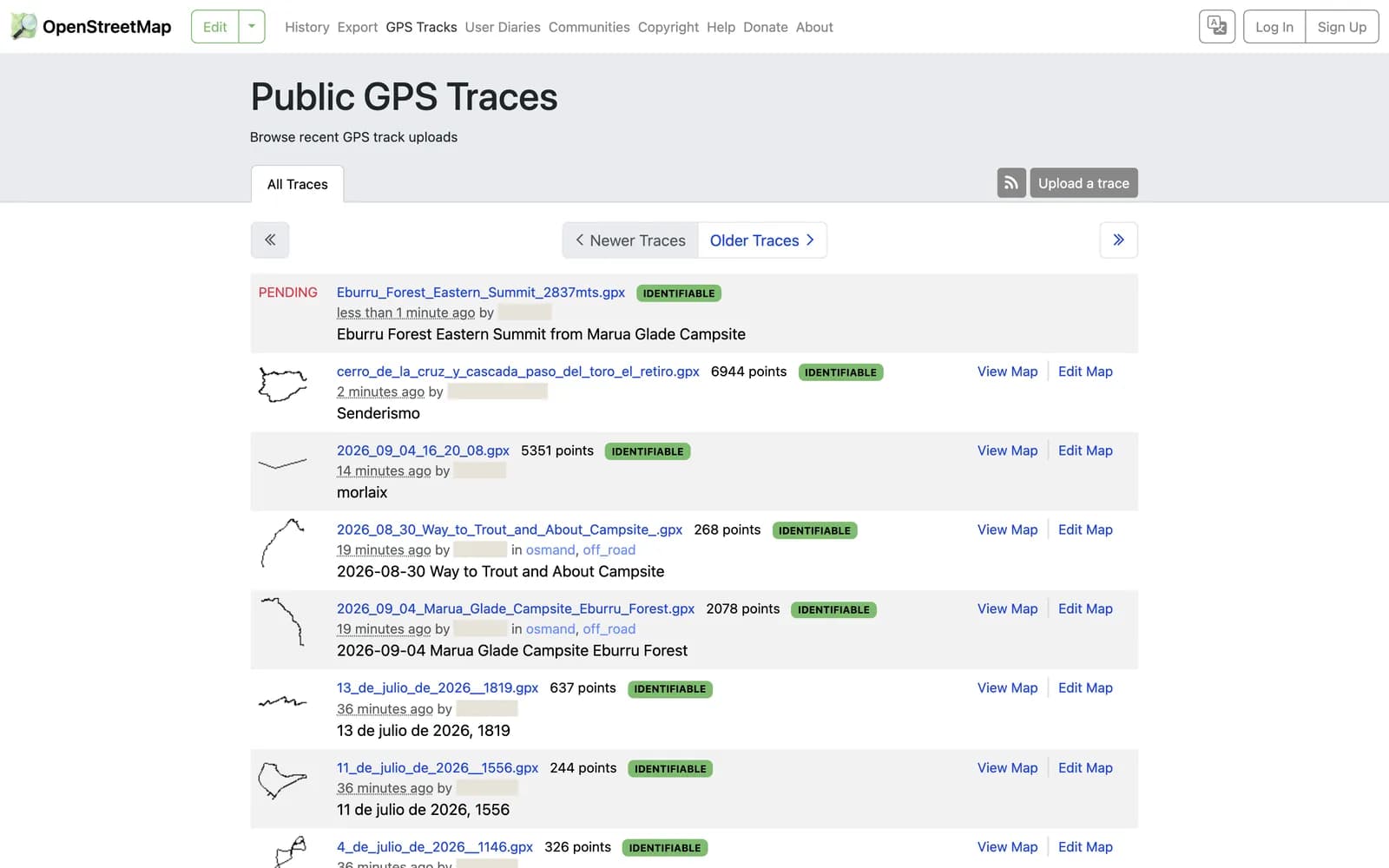View Map for cerro_de_la_cruz trace

[x=1007, y=372]
